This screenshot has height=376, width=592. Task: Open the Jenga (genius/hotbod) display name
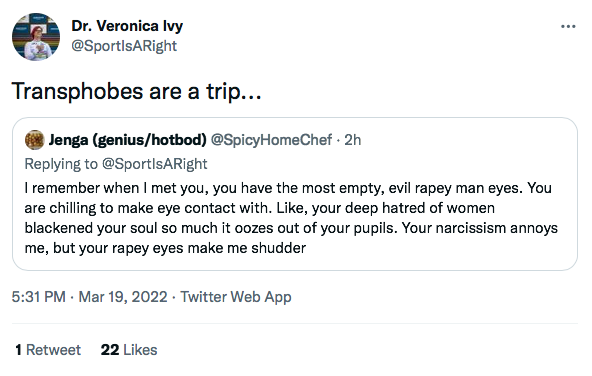coord(128,140)
